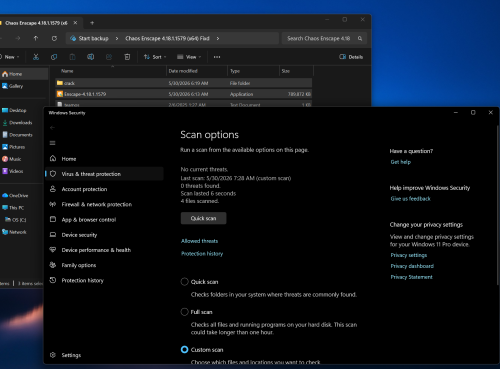Select the crack folder in the file list
The image size is (500, 369).
pos(184,83)
